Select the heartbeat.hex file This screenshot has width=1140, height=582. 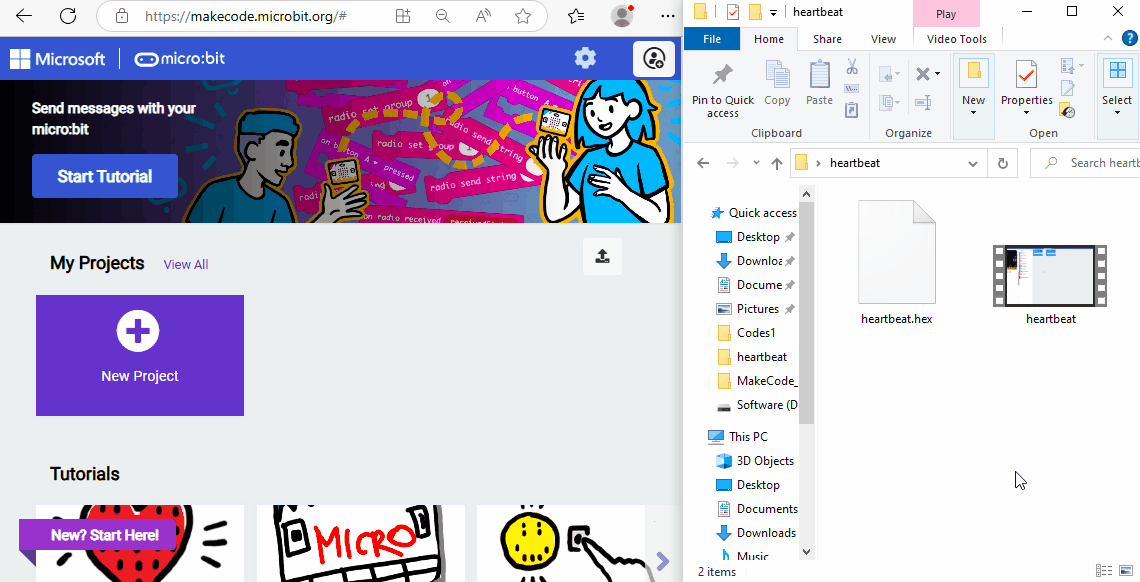point(896,263)
